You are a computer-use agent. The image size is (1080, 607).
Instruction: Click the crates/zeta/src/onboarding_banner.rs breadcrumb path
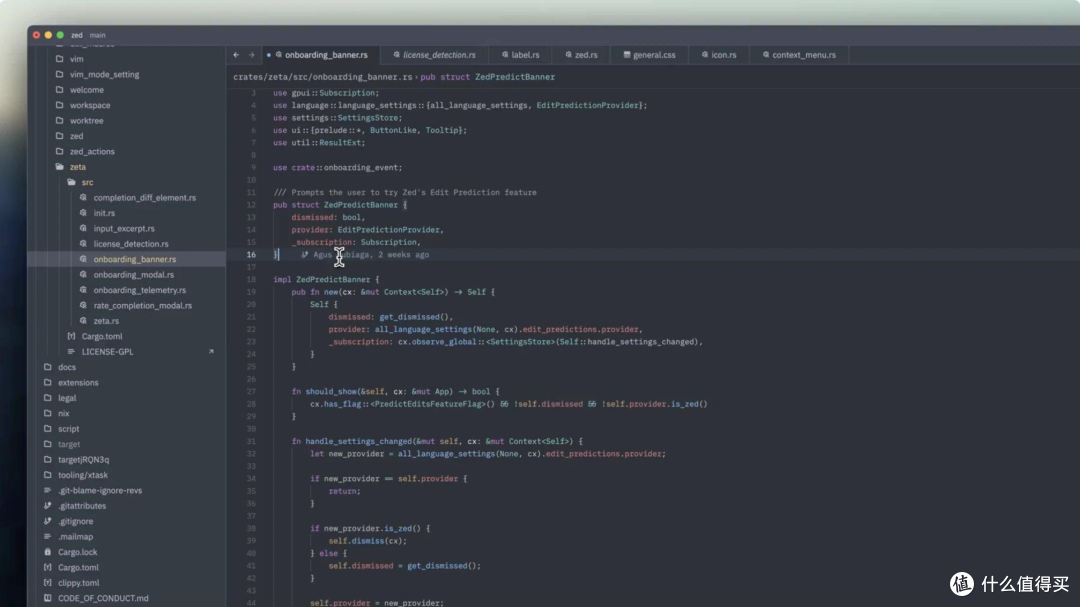[x=322, y=77]
